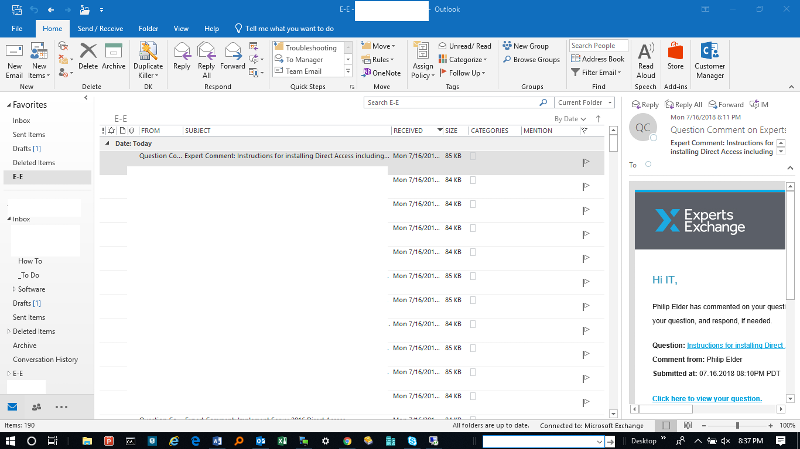Create a New Email
Viewport: 800px width, 449px height.
[14, 61]
